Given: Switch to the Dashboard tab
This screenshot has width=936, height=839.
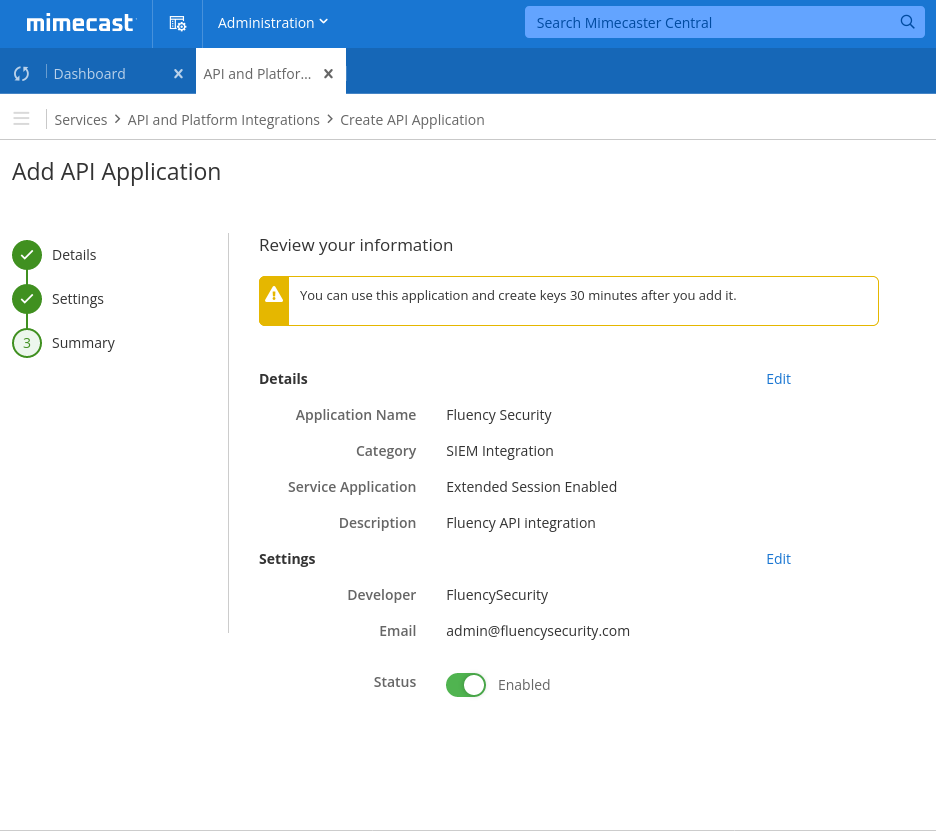Looking at the screenshot, I should click(90, 73).
